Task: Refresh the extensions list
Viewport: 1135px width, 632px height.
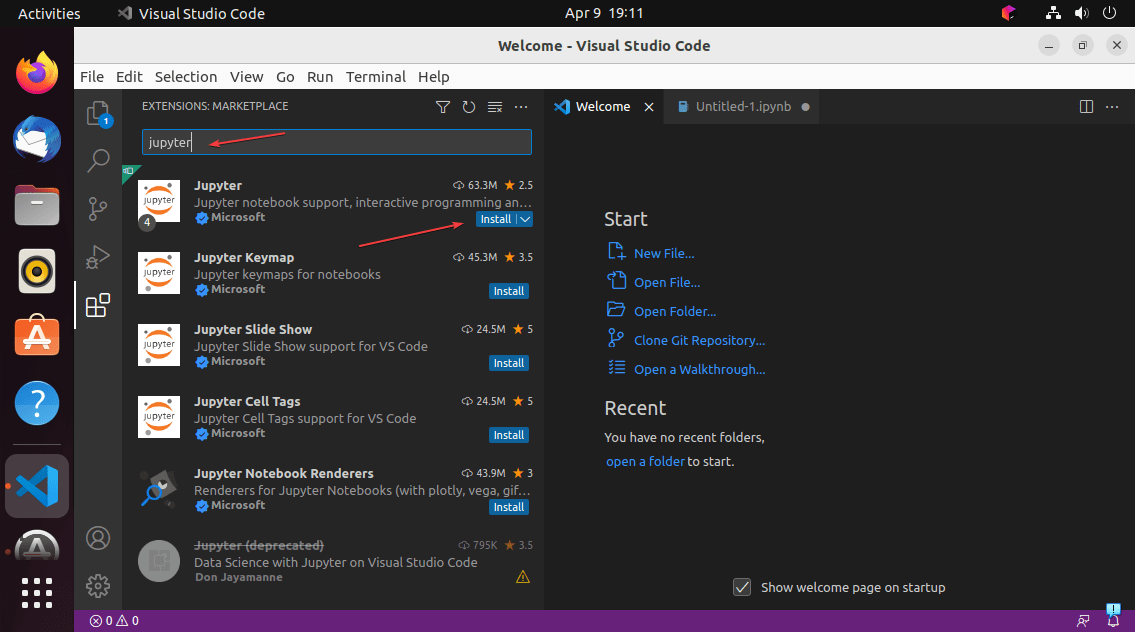Action: (469, 107)
